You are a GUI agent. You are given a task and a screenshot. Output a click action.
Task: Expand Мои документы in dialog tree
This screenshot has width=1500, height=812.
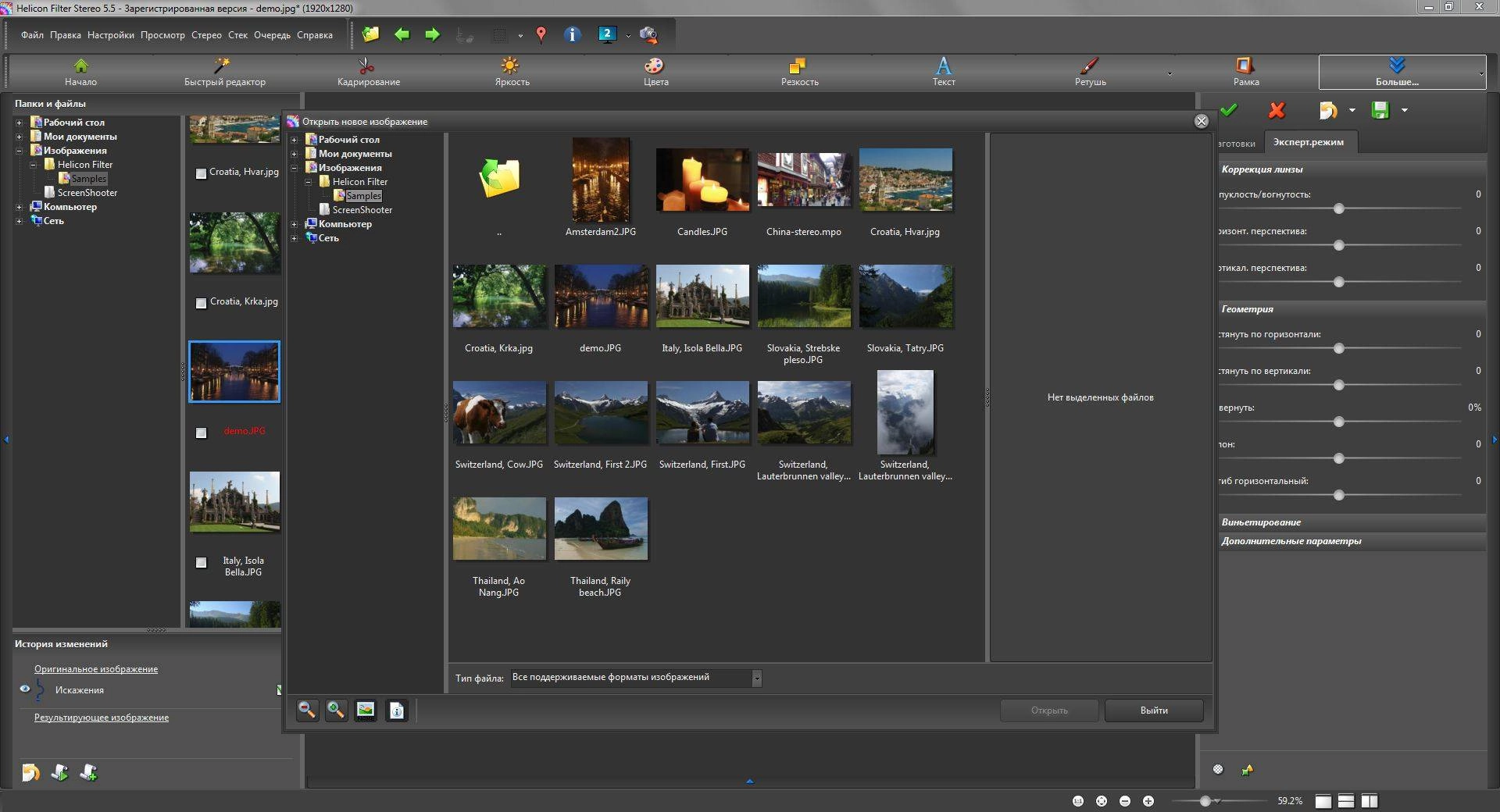coord(294,154)
